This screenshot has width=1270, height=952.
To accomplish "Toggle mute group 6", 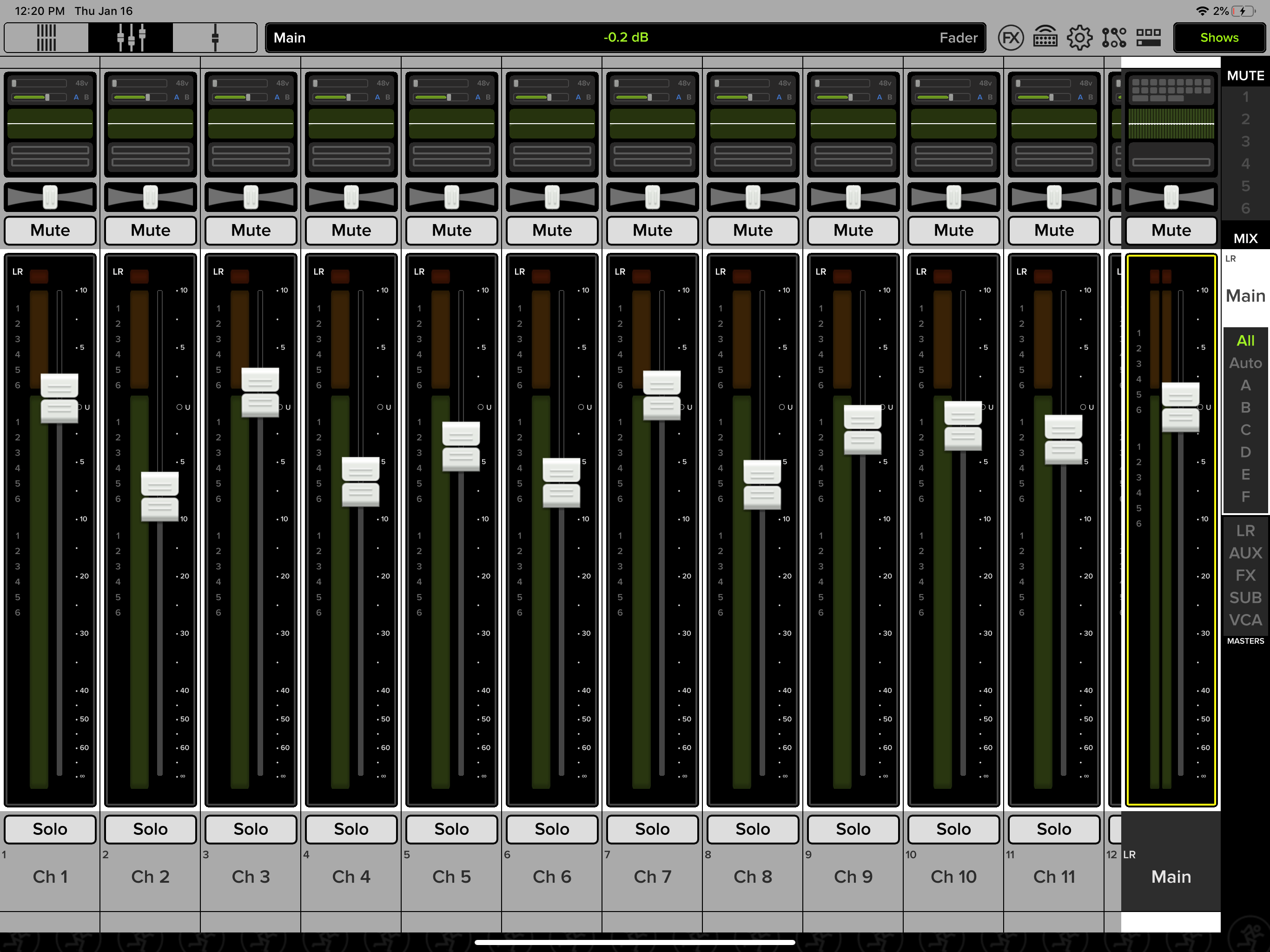I will tap(1245, 208).
